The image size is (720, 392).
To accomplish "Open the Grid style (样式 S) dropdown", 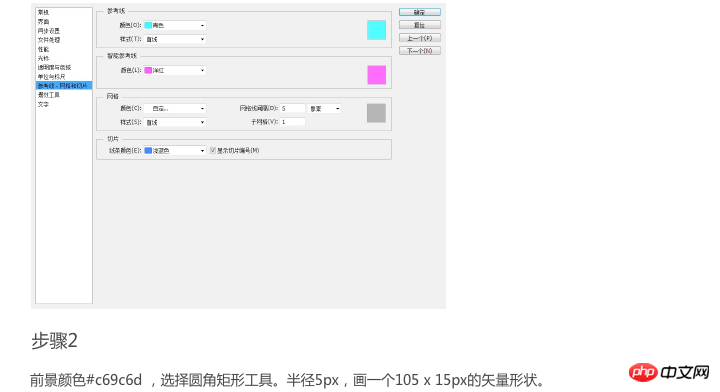I will point(175,122).
